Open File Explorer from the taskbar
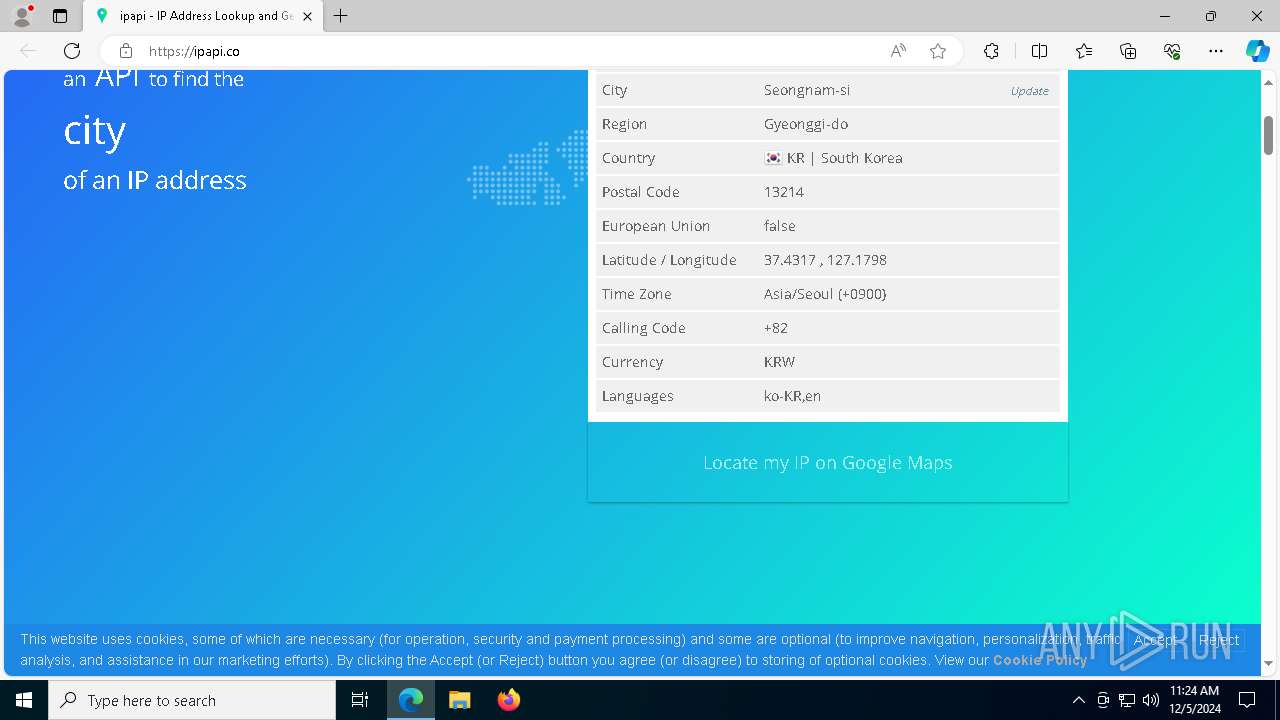This screenshot has height=720, width=1280. 459,700
